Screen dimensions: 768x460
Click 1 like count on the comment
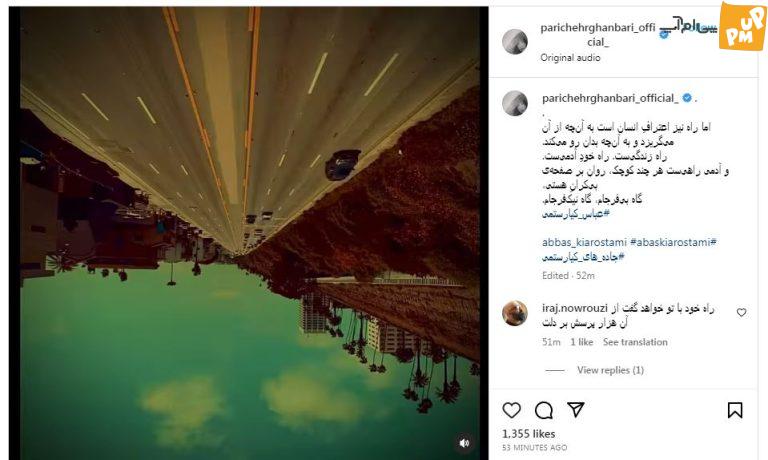(581, 342)
